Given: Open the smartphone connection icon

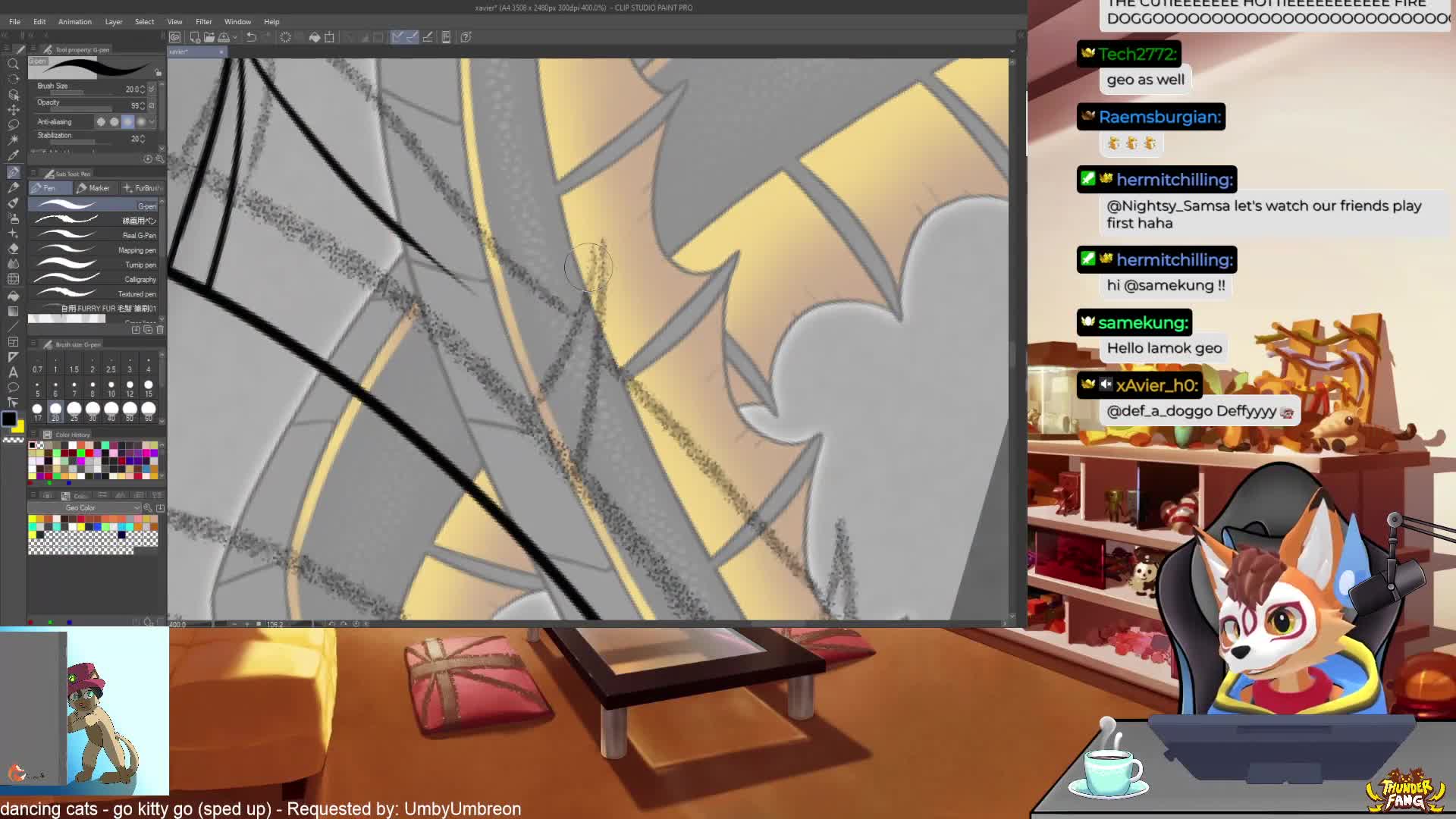Looking at the screenshot, I should point(446,37).
